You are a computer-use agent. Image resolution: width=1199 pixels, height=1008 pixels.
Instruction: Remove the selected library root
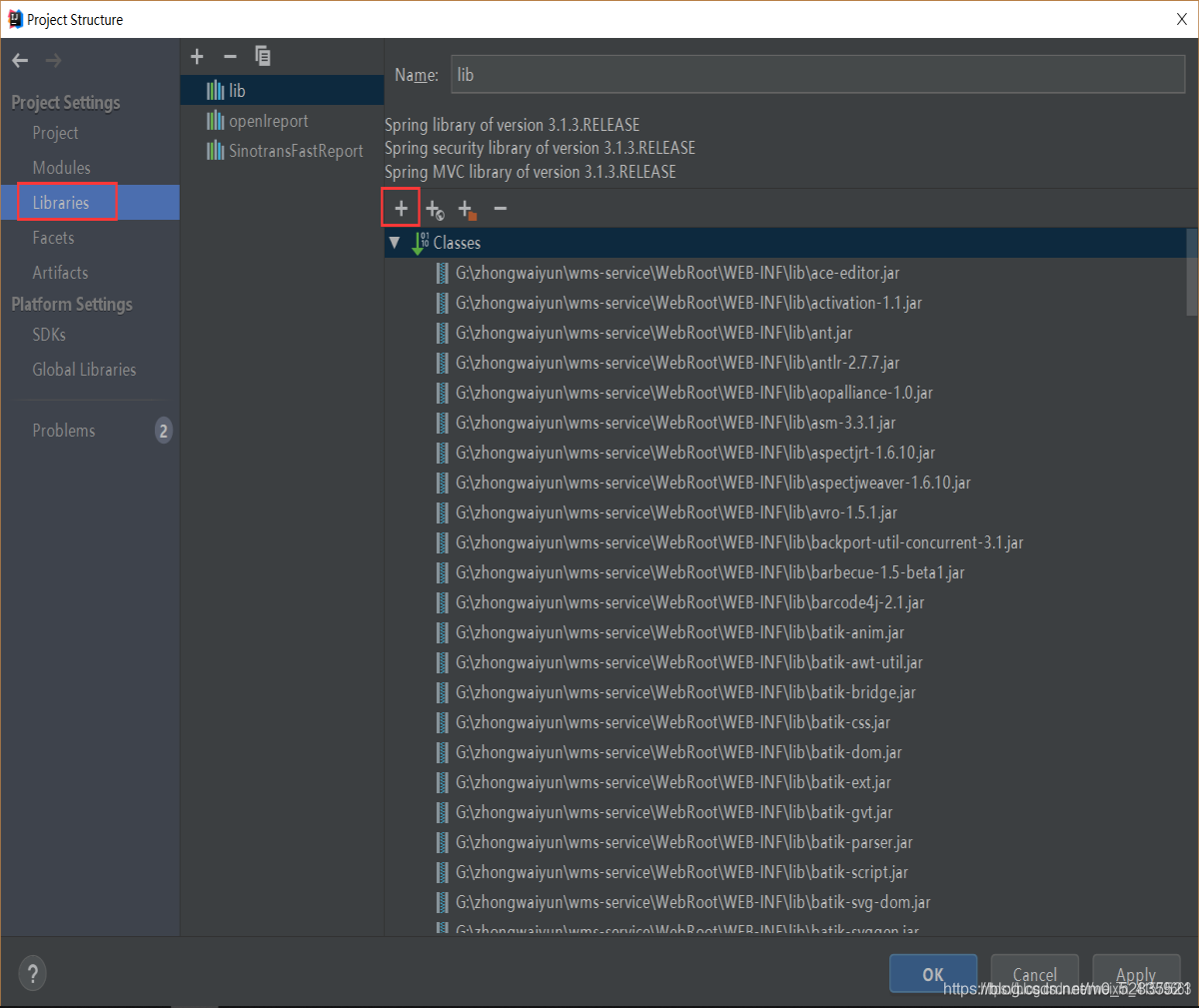click(x=501, y=209)
